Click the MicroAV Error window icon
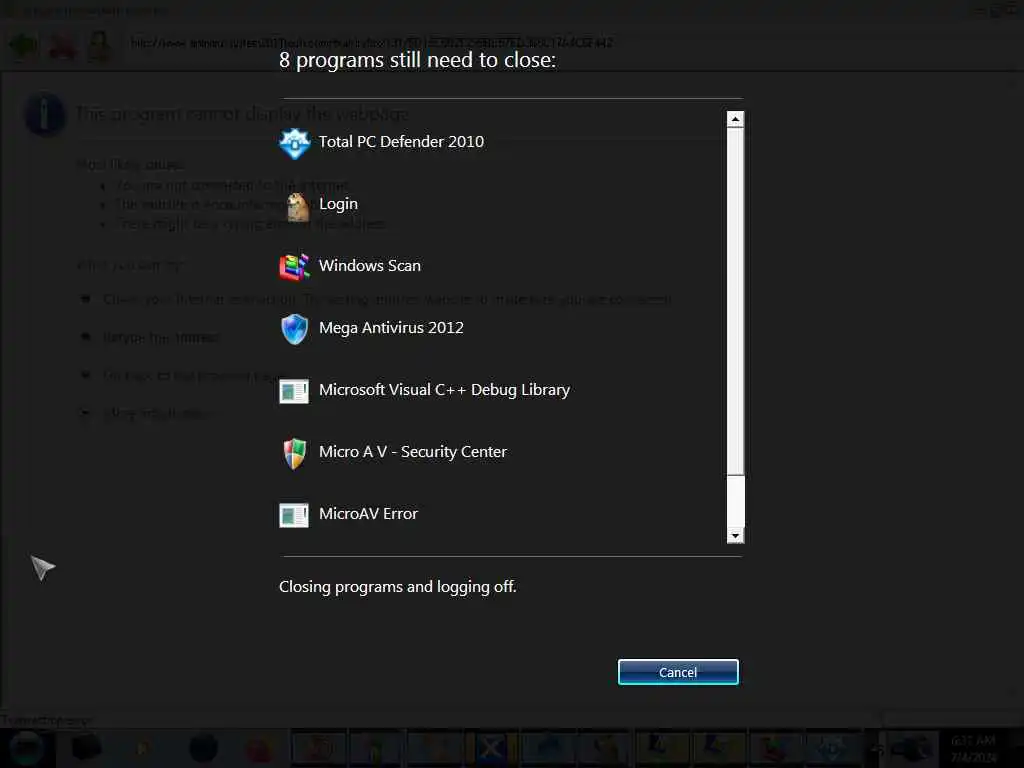Viewport: 1024px width, 768px height. 294,515
